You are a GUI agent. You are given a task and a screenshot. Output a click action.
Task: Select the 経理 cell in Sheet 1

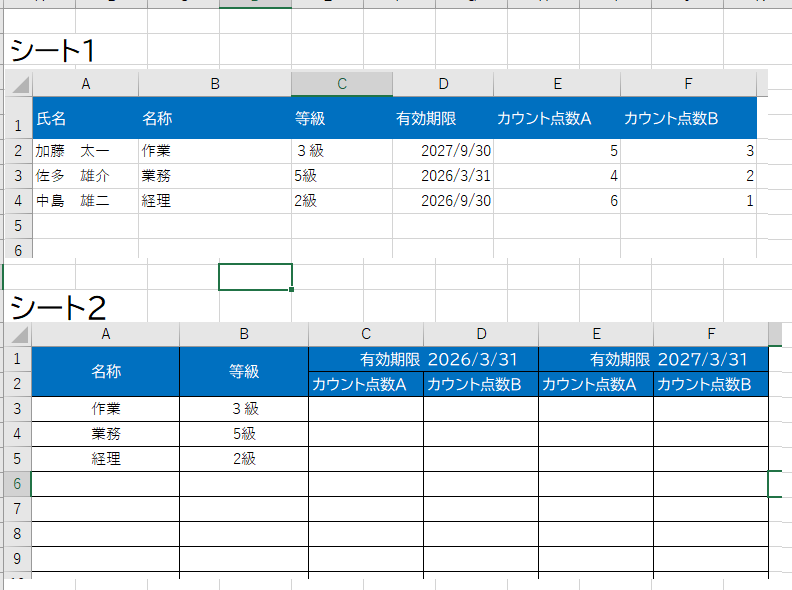[215, 201]
